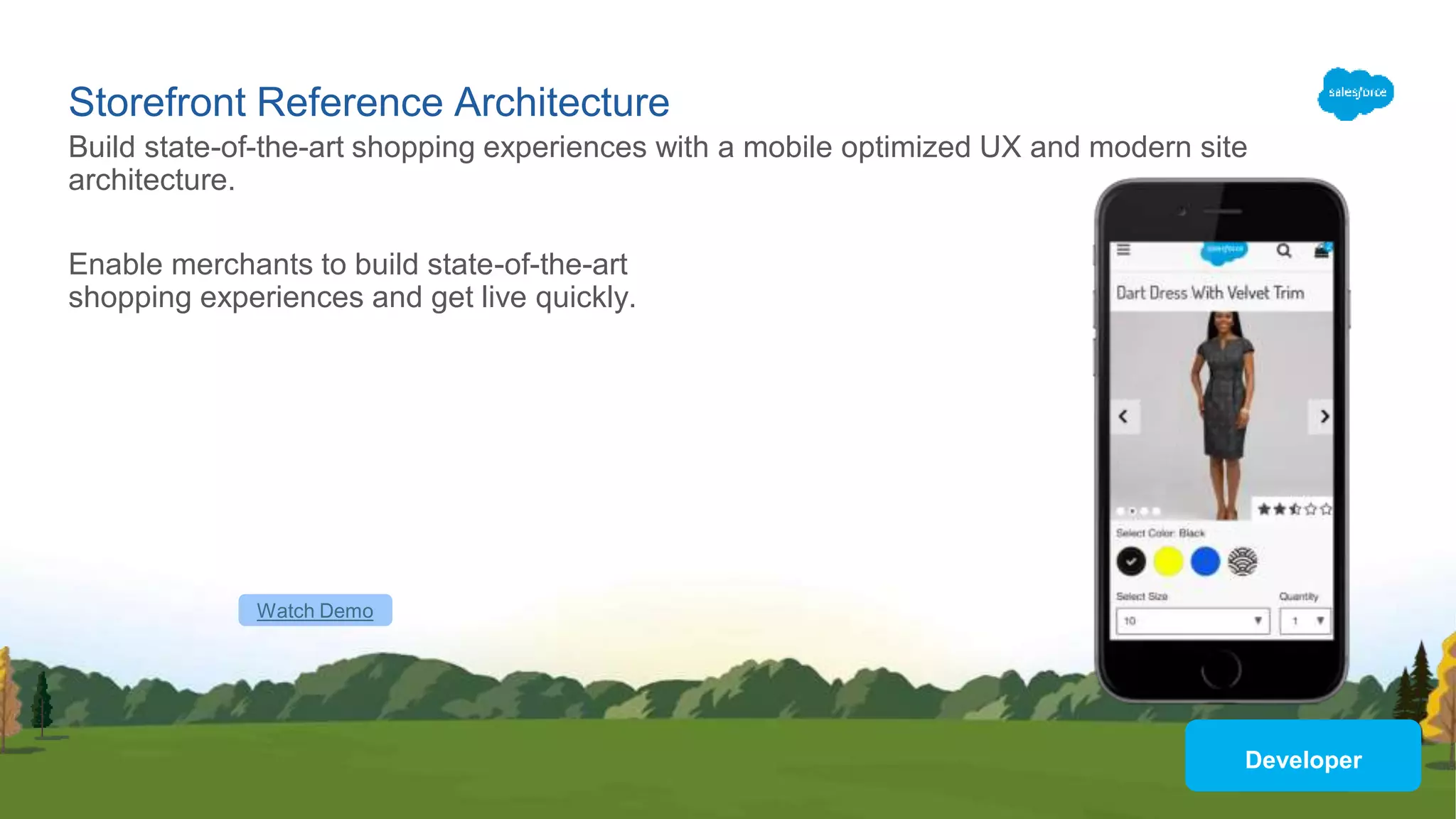Click the image carousel dot indicators
Screen dimensions: 1456x819
tap(1138, 511)
